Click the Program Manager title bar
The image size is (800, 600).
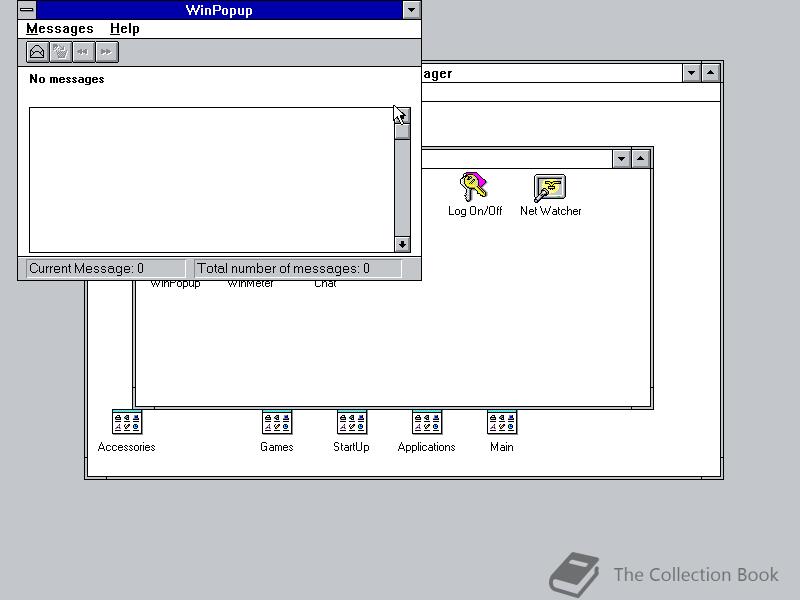tap(552, 73)
